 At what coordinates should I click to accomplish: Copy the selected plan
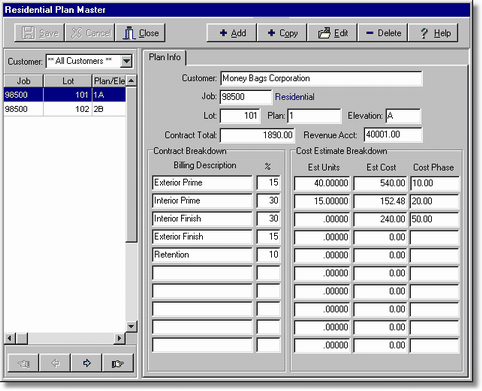tap(282, 33)
